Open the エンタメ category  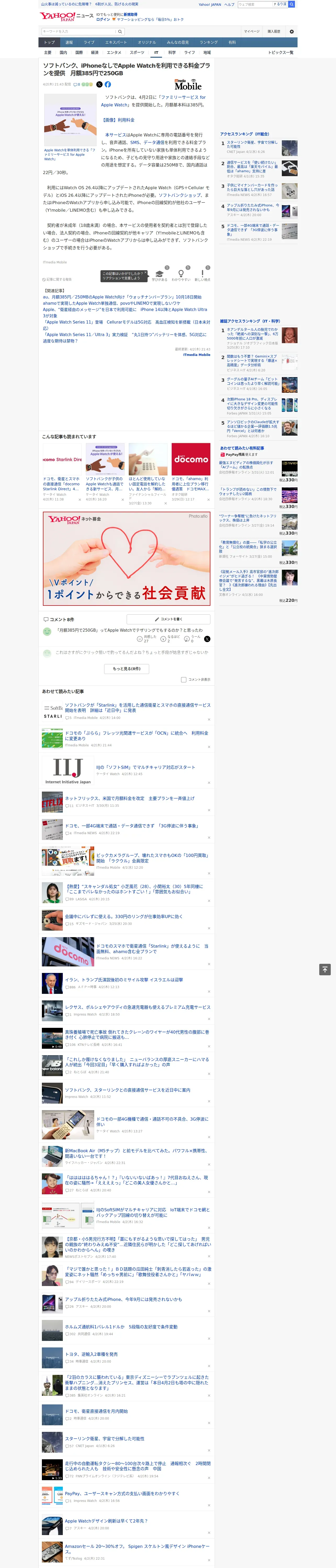tap(114, 53)
